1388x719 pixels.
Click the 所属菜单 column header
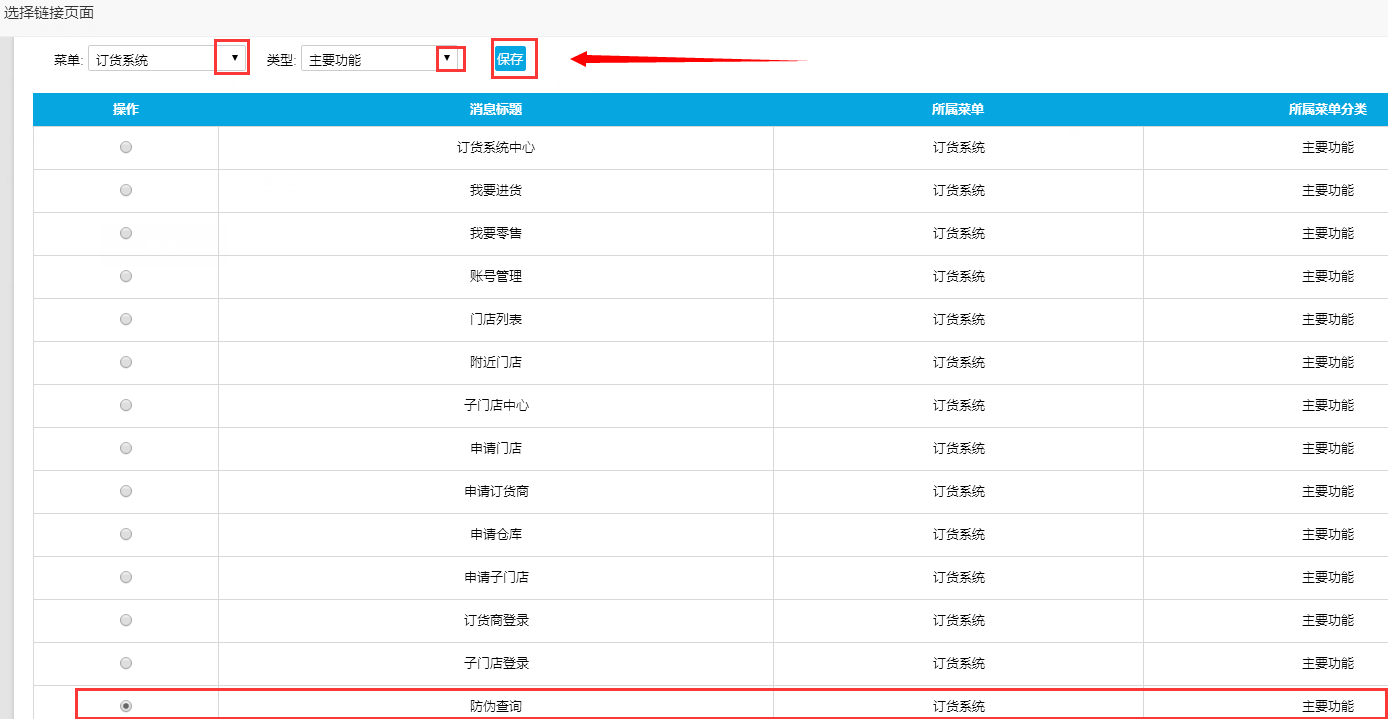(x=958, y=109)
